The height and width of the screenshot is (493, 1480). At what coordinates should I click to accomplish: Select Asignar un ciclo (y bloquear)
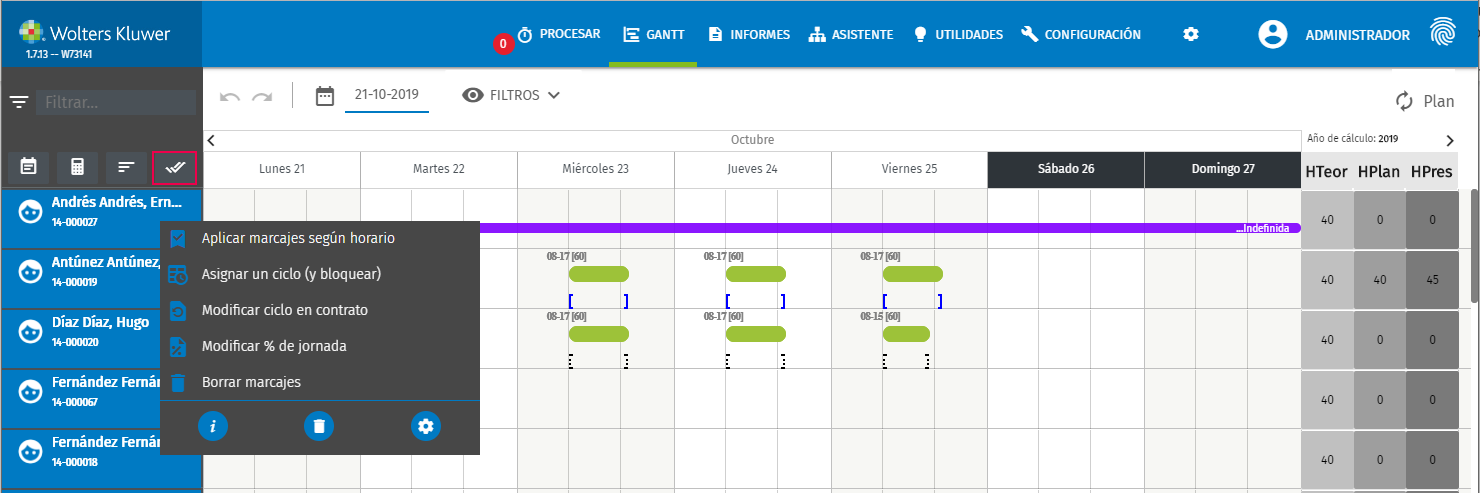(x=320, y=274)
